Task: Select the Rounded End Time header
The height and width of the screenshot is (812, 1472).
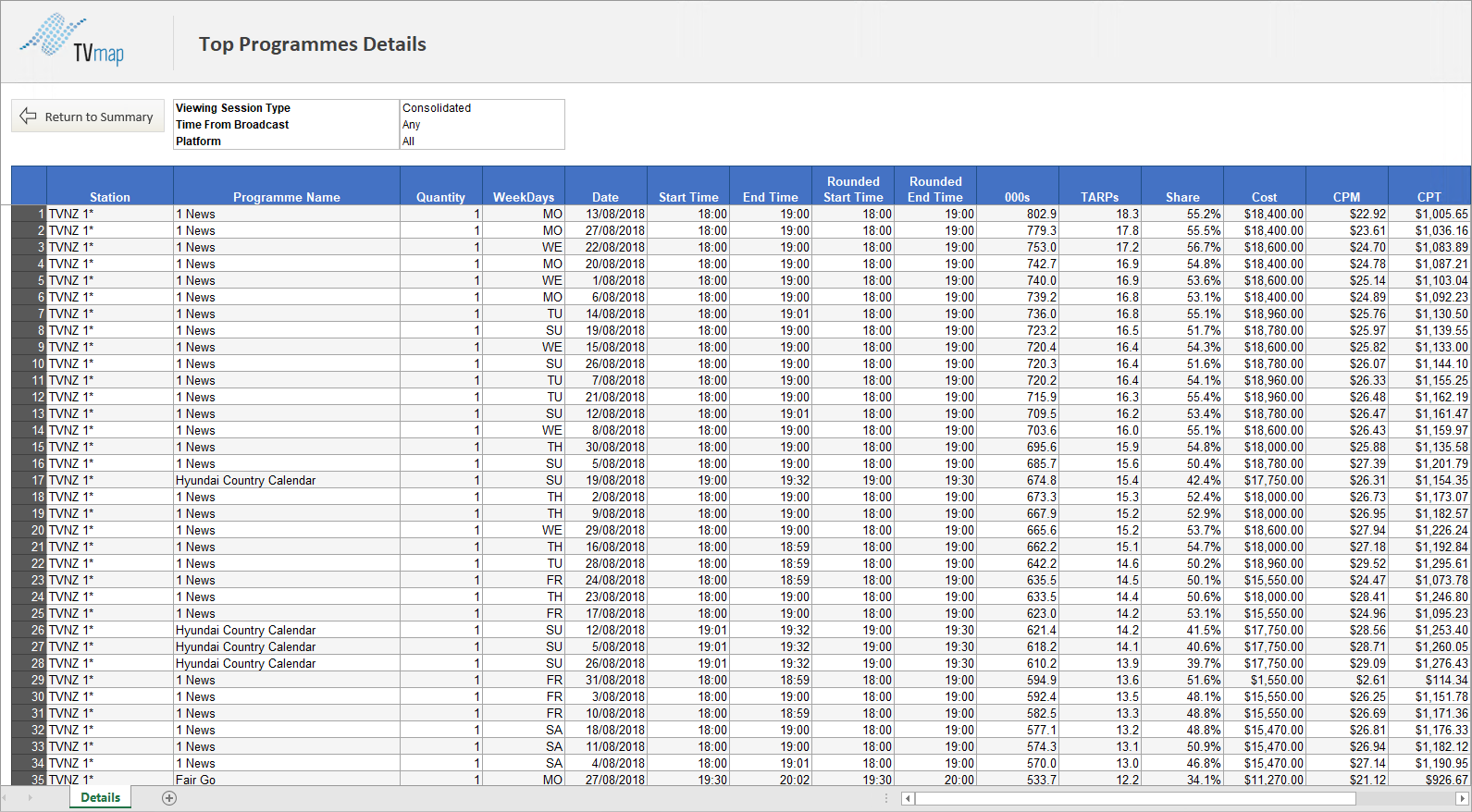Action: click(x=935, y=186)
